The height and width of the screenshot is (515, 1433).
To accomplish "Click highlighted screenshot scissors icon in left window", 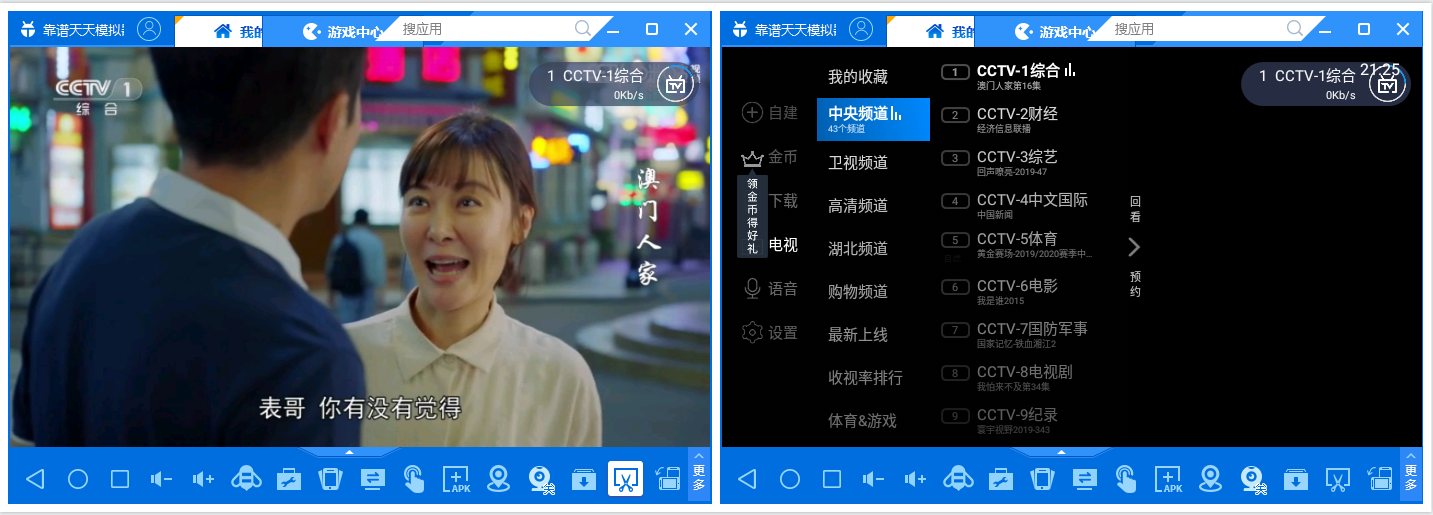I will click(626, 479).
